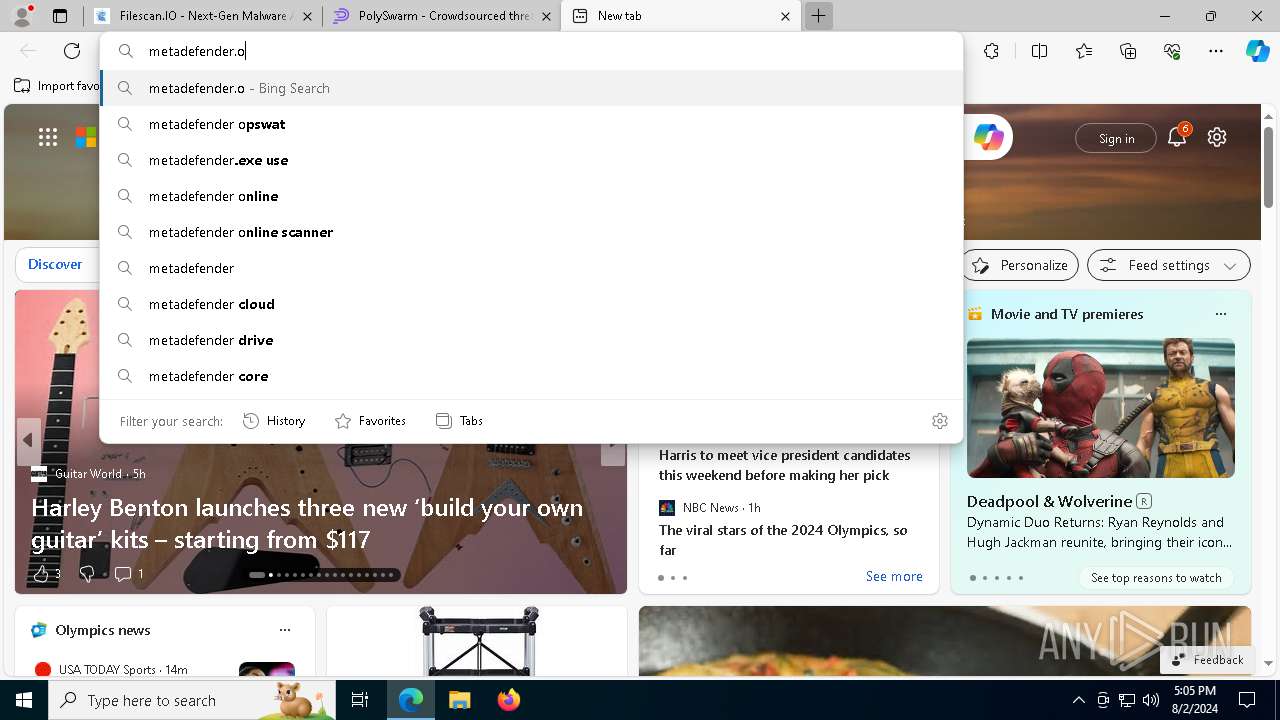Open Browser essentials heart icon
The image size is (1280, 720).
click(x=1172, y=51)
